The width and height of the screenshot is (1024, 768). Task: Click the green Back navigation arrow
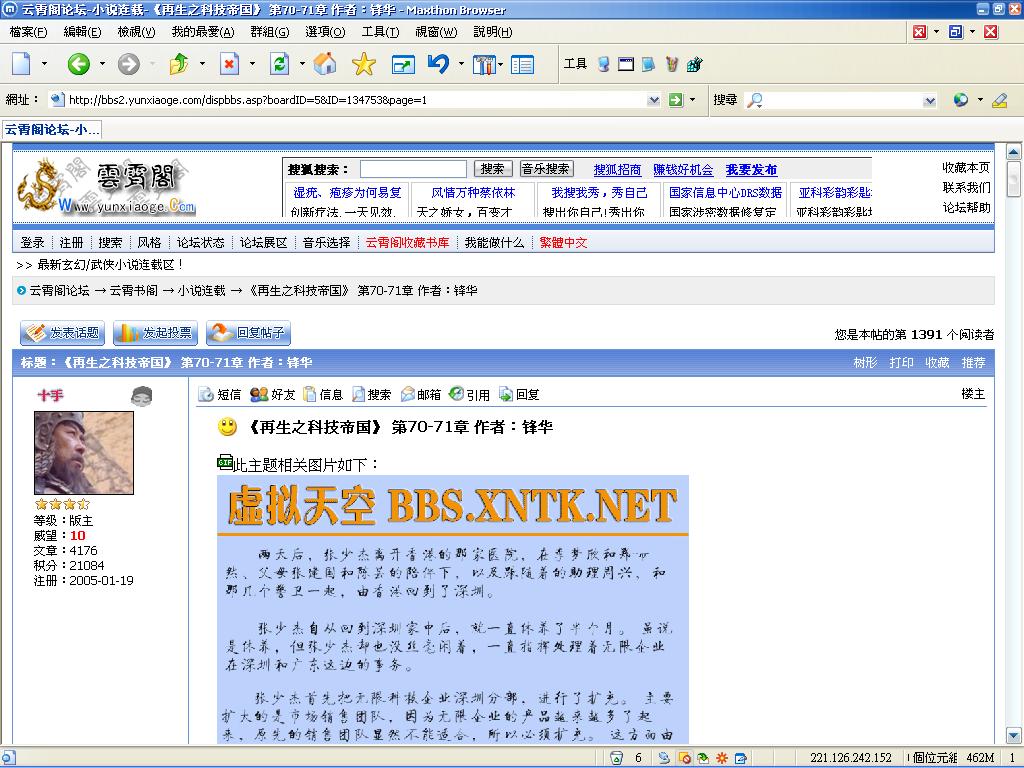(x=78, y=65)
